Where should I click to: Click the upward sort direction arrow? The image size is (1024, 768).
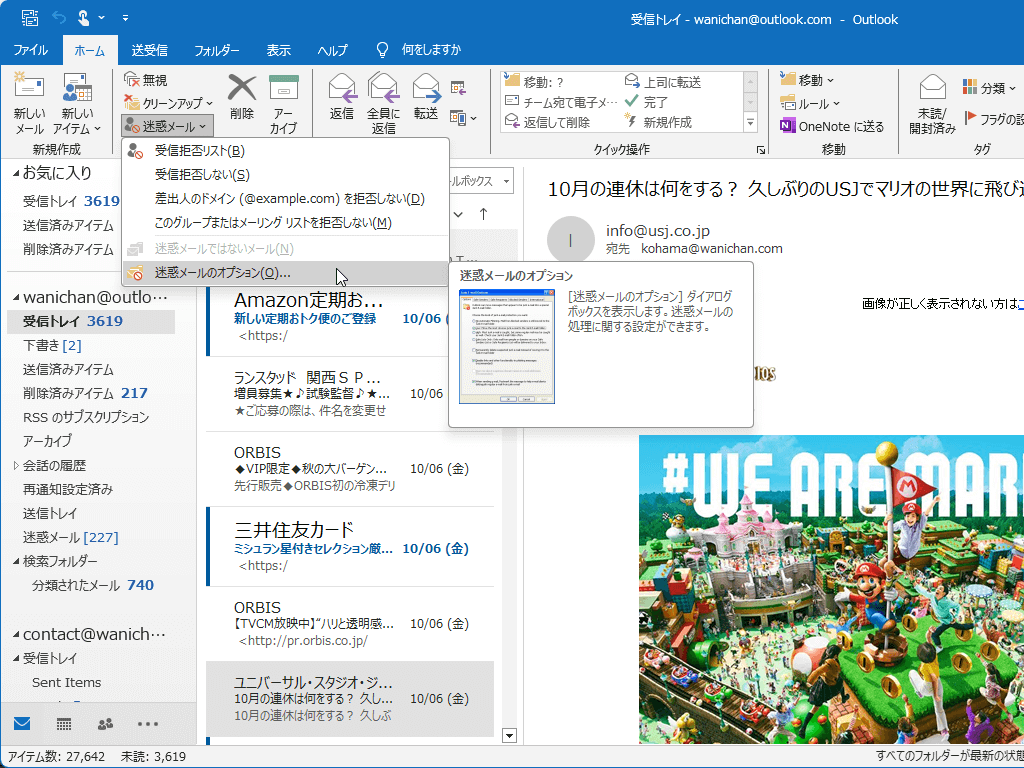coord(483,214)
